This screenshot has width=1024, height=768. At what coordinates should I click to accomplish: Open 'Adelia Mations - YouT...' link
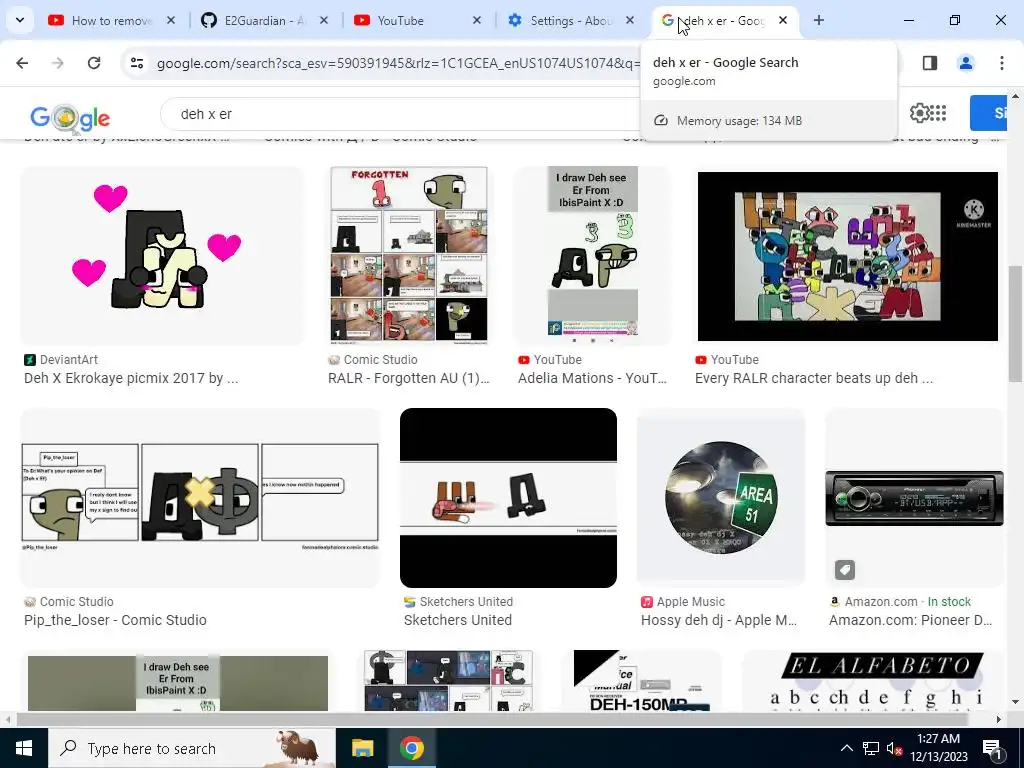(x=592, y=378)
